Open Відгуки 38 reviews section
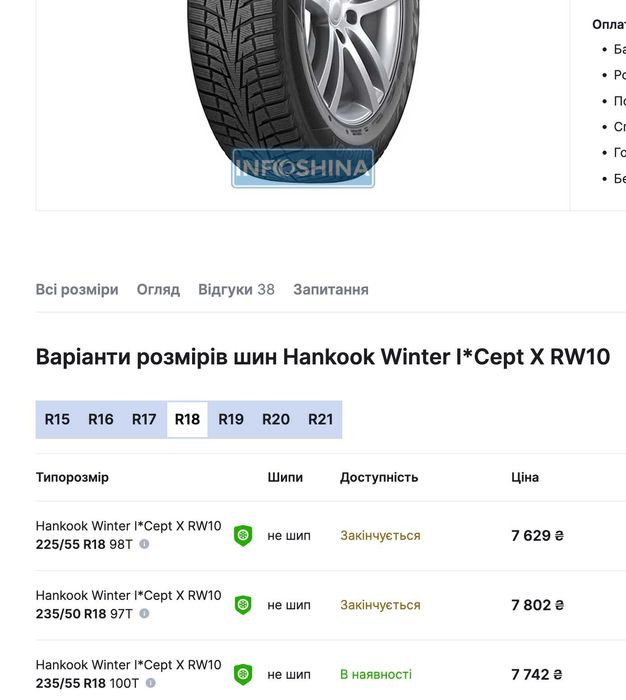This screenshot has width=626, height=700. (236, 290)
